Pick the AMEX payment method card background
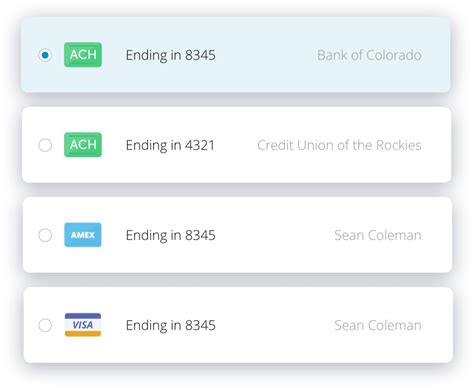This screenshot has width=474, height=388. coord(237,235)
